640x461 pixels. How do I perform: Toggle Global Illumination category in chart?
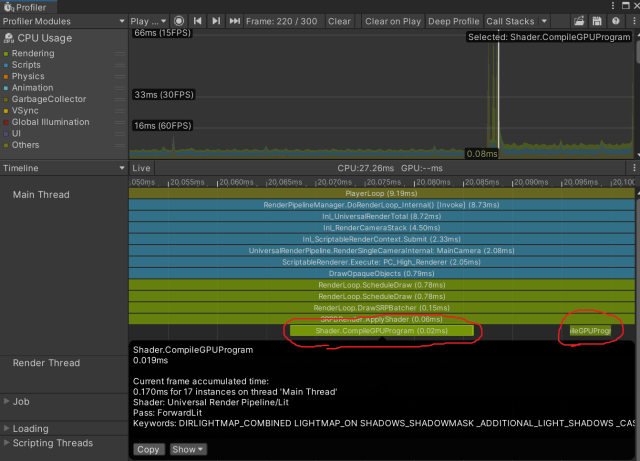[6, 122]
